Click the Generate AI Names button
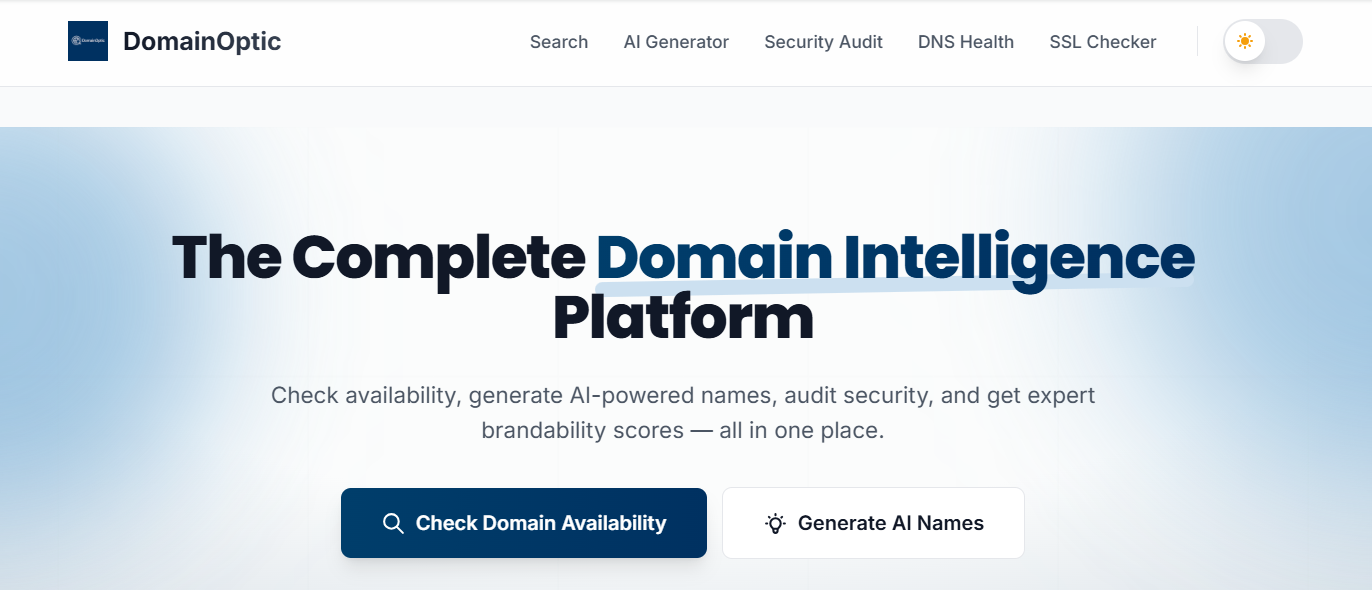Viewport: 1372px width, 590px height. [x=873, y=523]
